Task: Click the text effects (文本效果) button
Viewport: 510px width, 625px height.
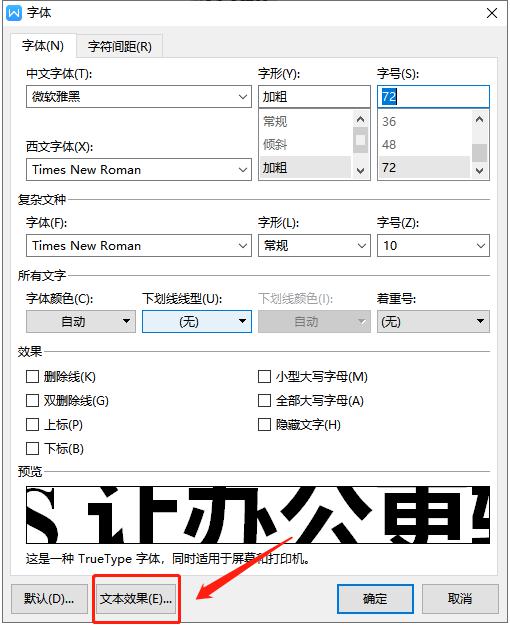Action: 136,599
